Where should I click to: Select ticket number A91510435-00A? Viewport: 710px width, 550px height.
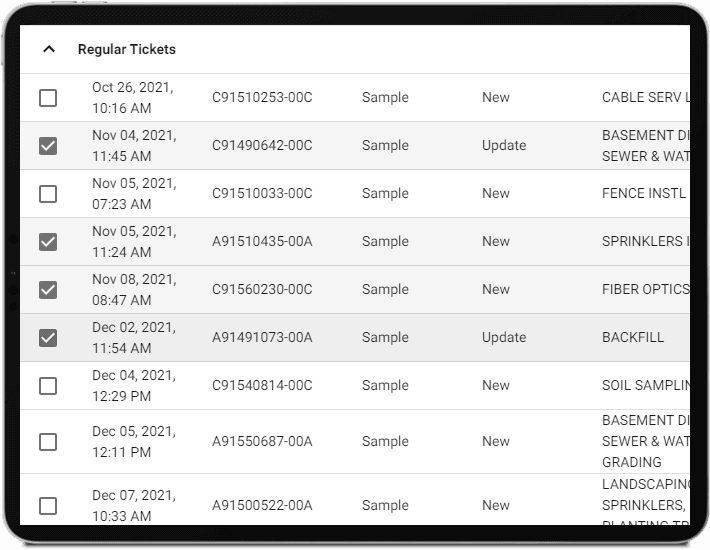click(x=262, y=241)
